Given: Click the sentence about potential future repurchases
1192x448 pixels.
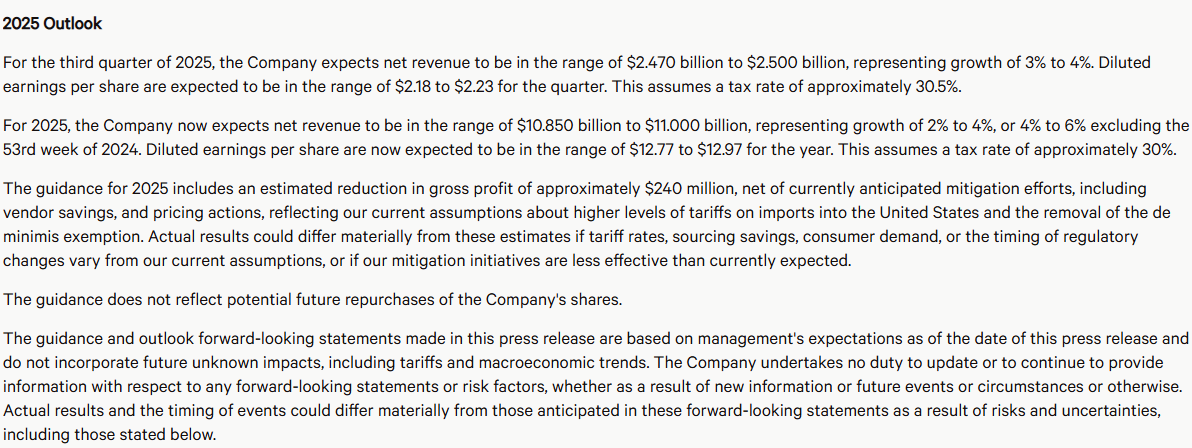Looking at the screenshot, I should coord(313,299).
